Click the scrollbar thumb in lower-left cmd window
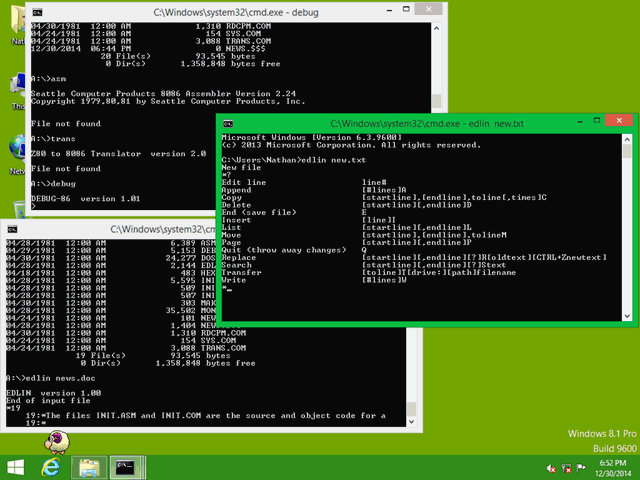 pos(411,409)
